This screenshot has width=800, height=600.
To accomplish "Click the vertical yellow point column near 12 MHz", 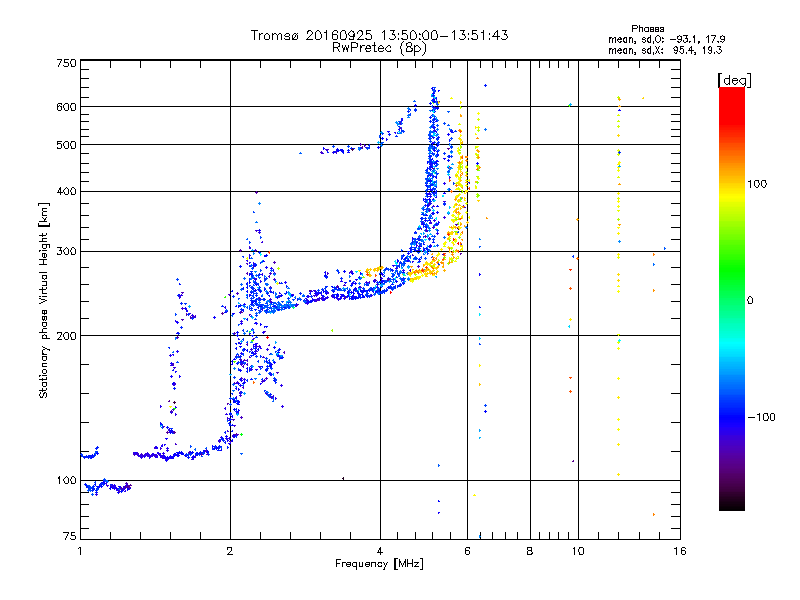I will click(x=619, y=286).
